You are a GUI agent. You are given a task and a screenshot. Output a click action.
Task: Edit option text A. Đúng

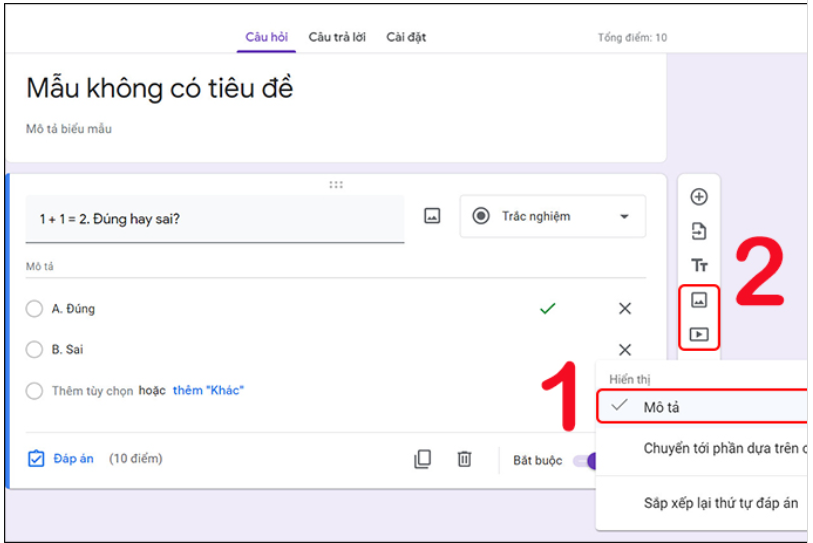tap(73, 309)
